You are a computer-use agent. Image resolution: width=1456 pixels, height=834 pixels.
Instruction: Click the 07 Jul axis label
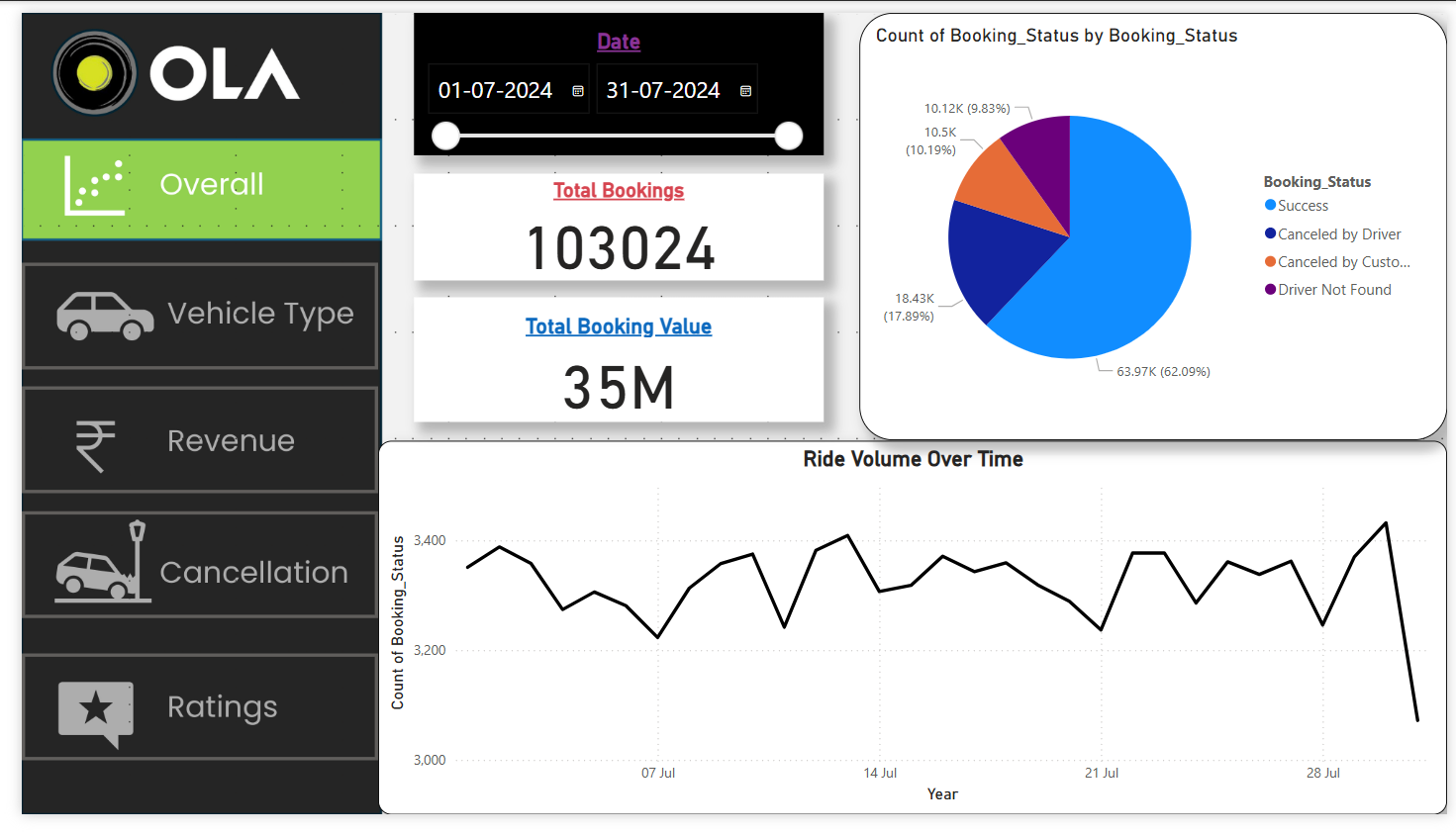[658, 773]
